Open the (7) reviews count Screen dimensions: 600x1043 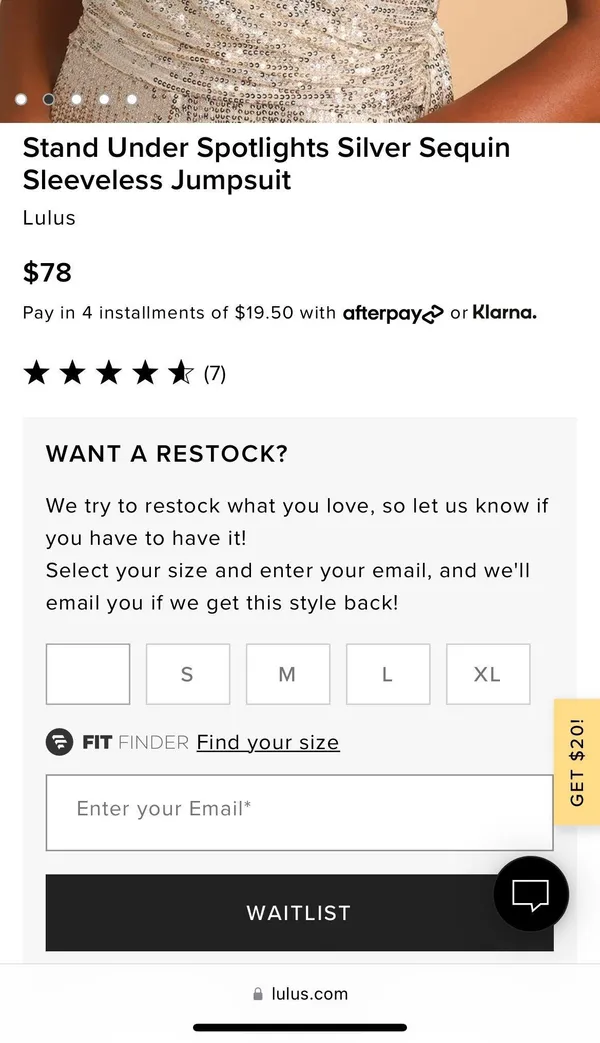[x=215, y=374]
